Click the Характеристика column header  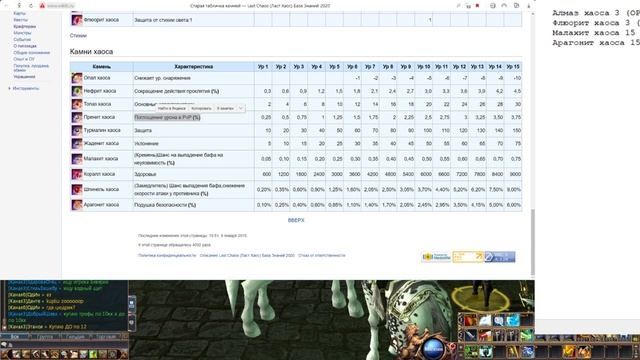point(193,67)
